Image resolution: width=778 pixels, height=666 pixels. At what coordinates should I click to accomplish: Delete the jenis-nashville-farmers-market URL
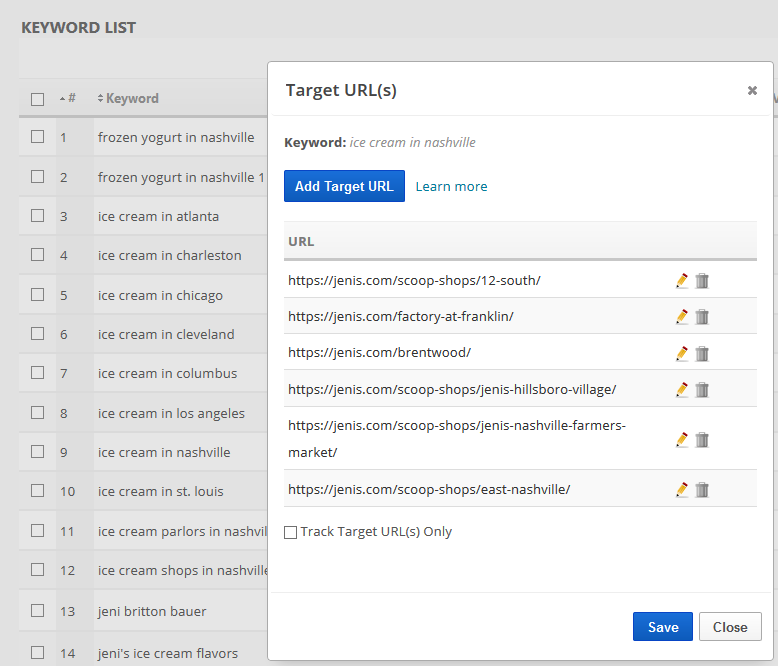[702, 439]
